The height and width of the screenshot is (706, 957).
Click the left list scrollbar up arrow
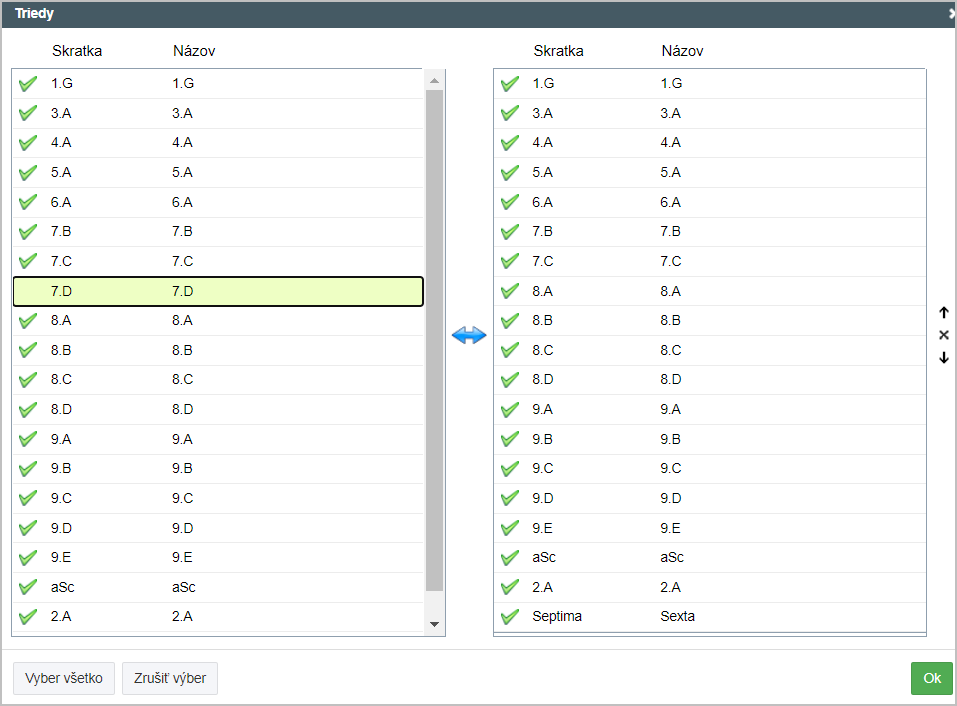point(435,81)
